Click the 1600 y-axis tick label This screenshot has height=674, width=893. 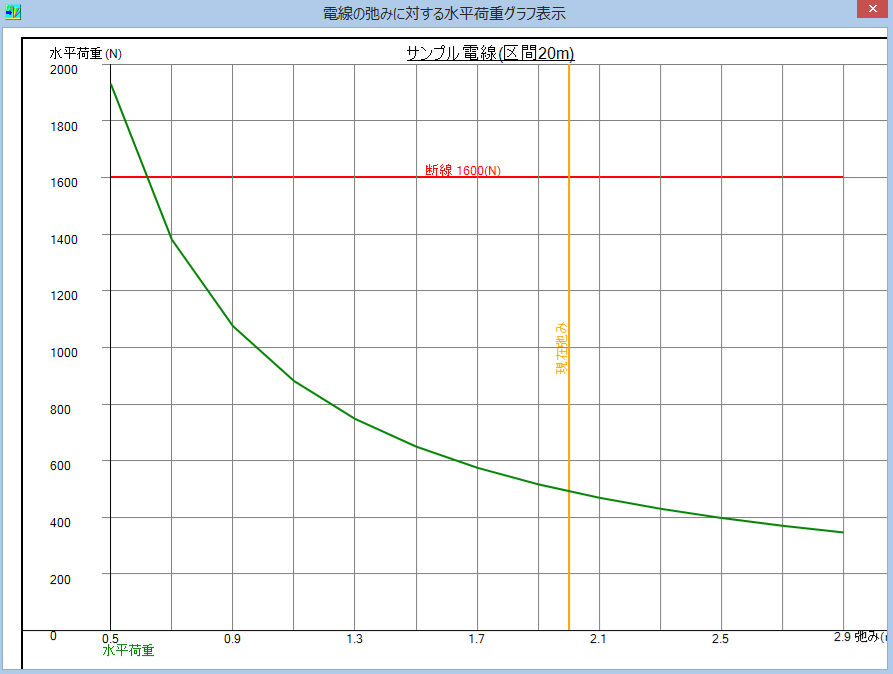(x=63, y=180)
